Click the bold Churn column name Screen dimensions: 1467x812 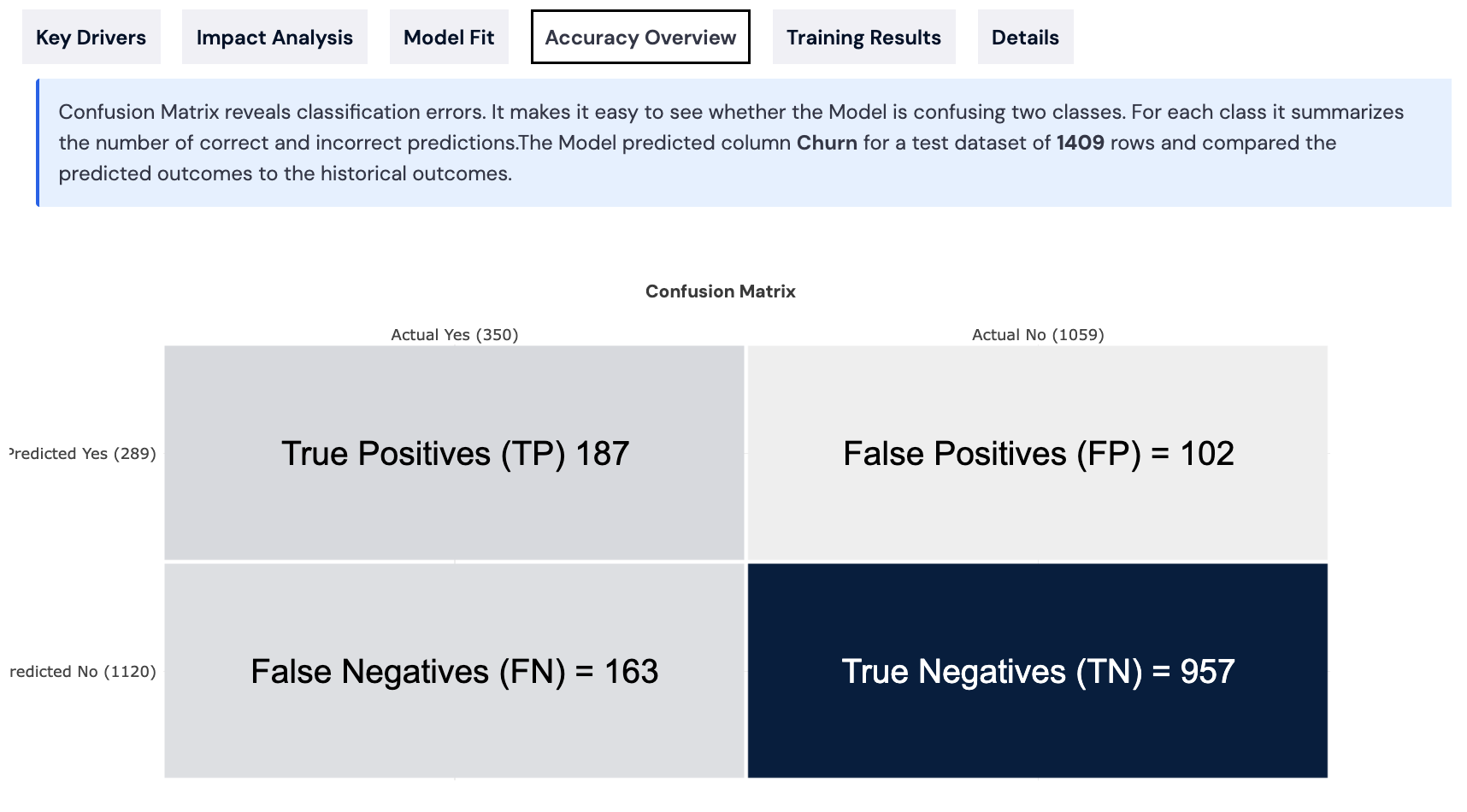pyautogui.click(x=827, y=143)
